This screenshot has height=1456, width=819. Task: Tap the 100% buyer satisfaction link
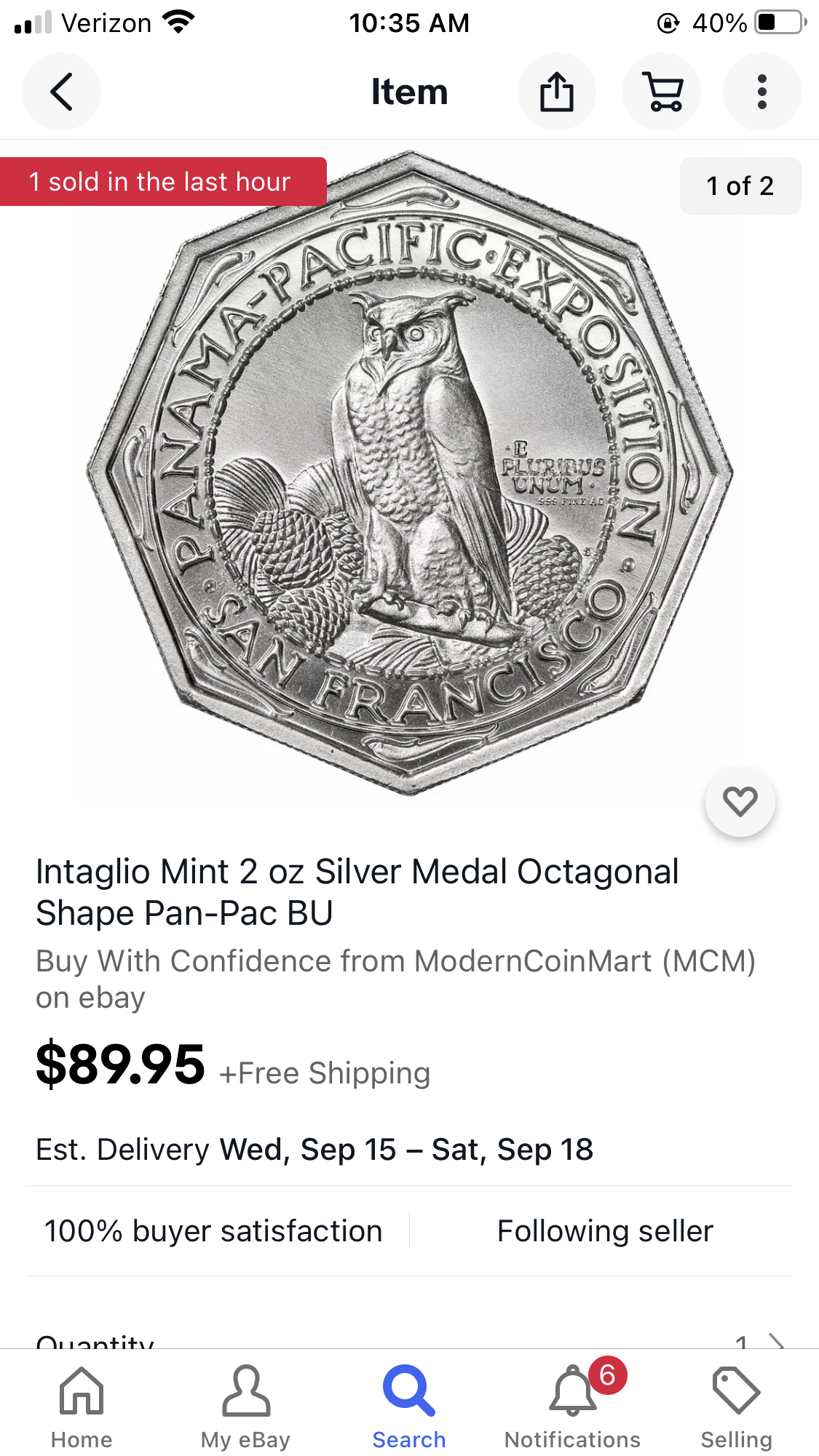coord(213,1231)
